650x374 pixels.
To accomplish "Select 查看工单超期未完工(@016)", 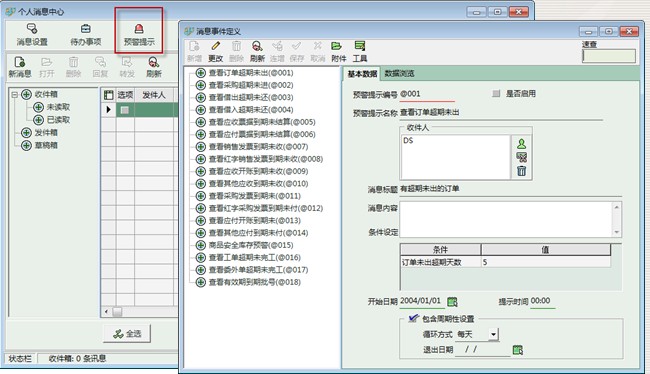I will click(x=255, y=257).
